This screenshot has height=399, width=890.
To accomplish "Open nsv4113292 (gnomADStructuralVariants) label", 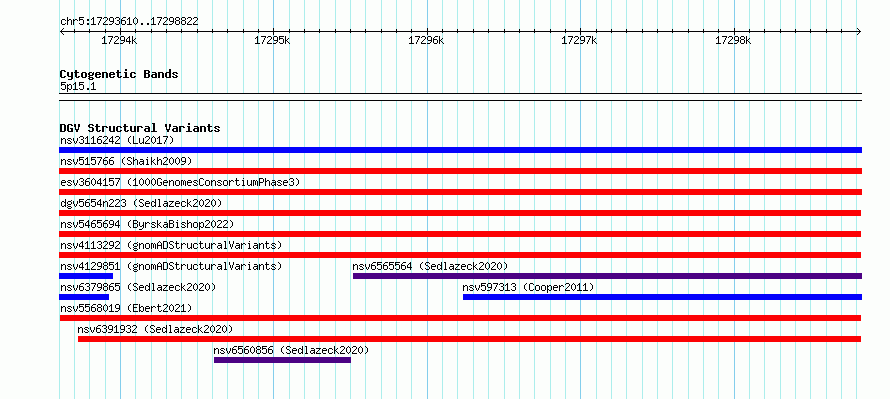I will (171, 245).
